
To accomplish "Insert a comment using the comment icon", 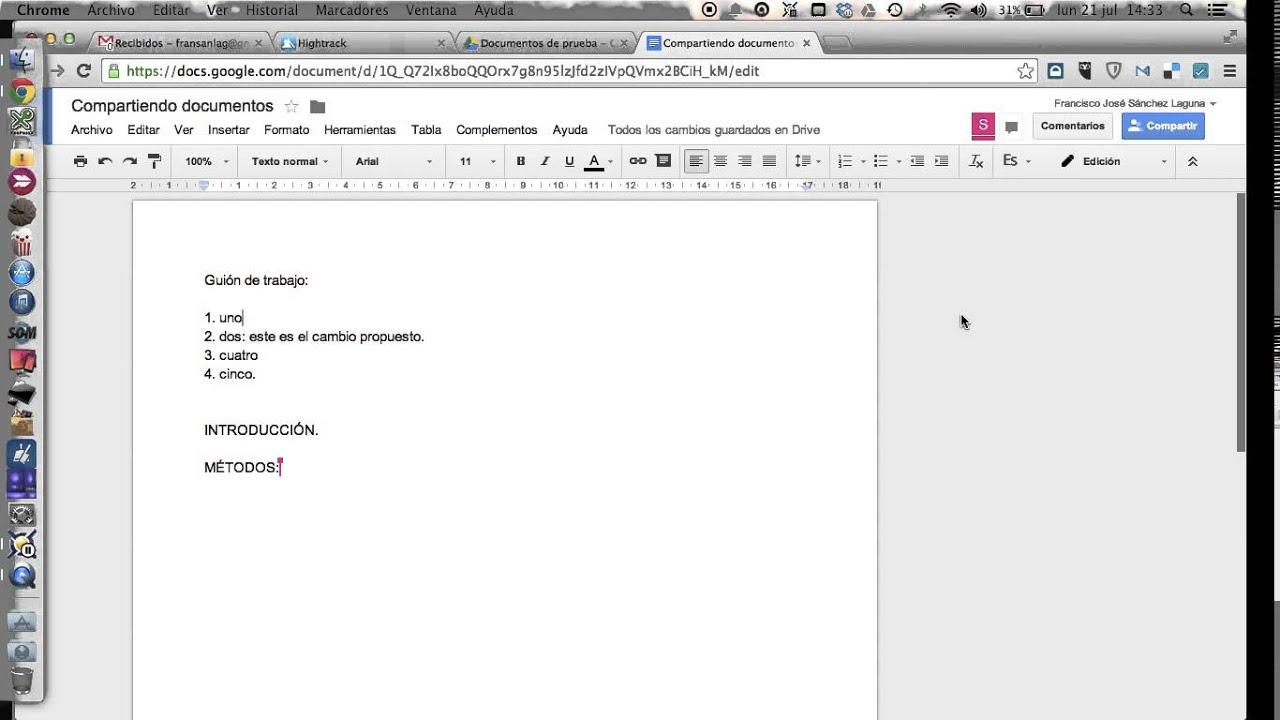I will click(x=664, y=160).
